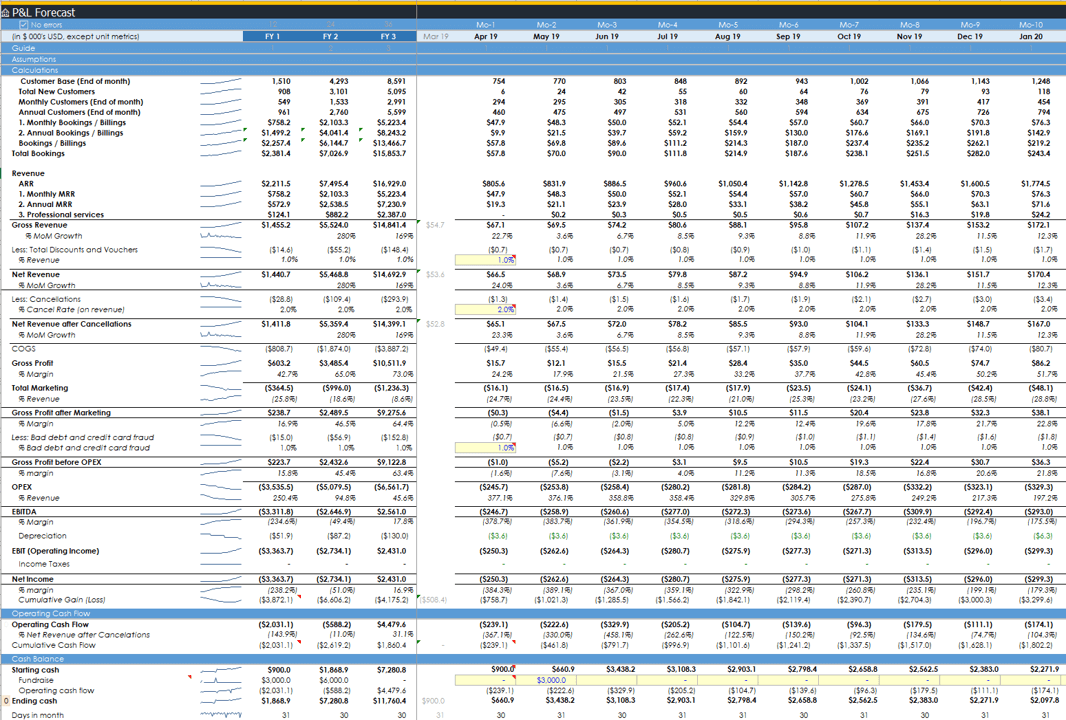Expand the Assumptions section header
1066x720 pixels.
34,59
